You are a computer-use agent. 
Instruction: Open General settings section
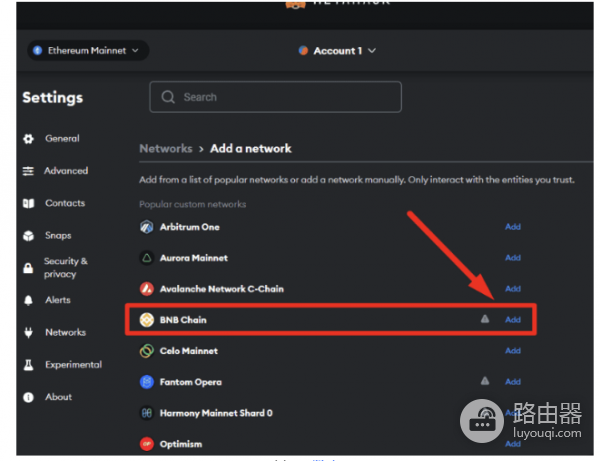[62, 139]
